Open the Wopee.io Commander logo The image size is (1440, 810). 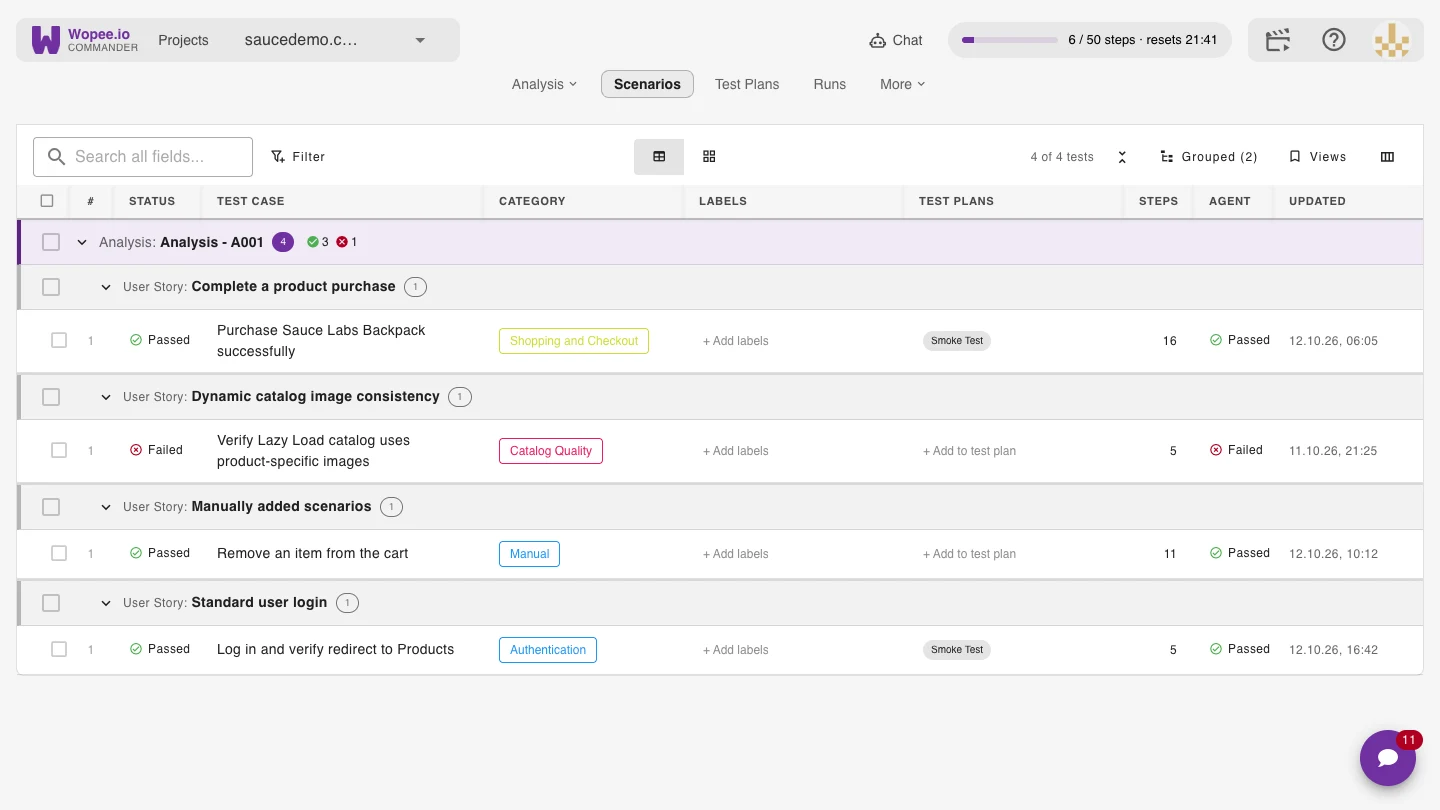click(x=85, y=40)
